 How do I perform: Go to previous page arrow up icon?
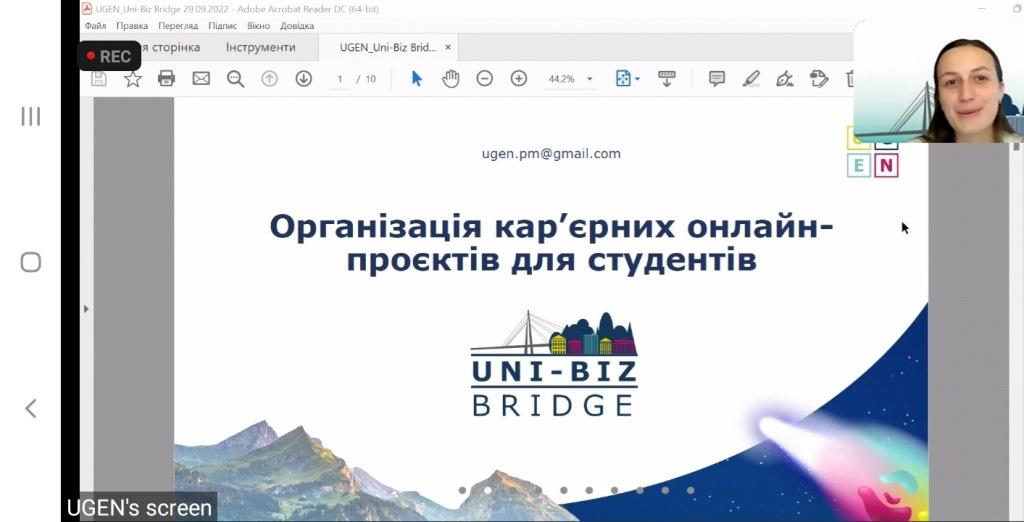(x=270, y=79)
